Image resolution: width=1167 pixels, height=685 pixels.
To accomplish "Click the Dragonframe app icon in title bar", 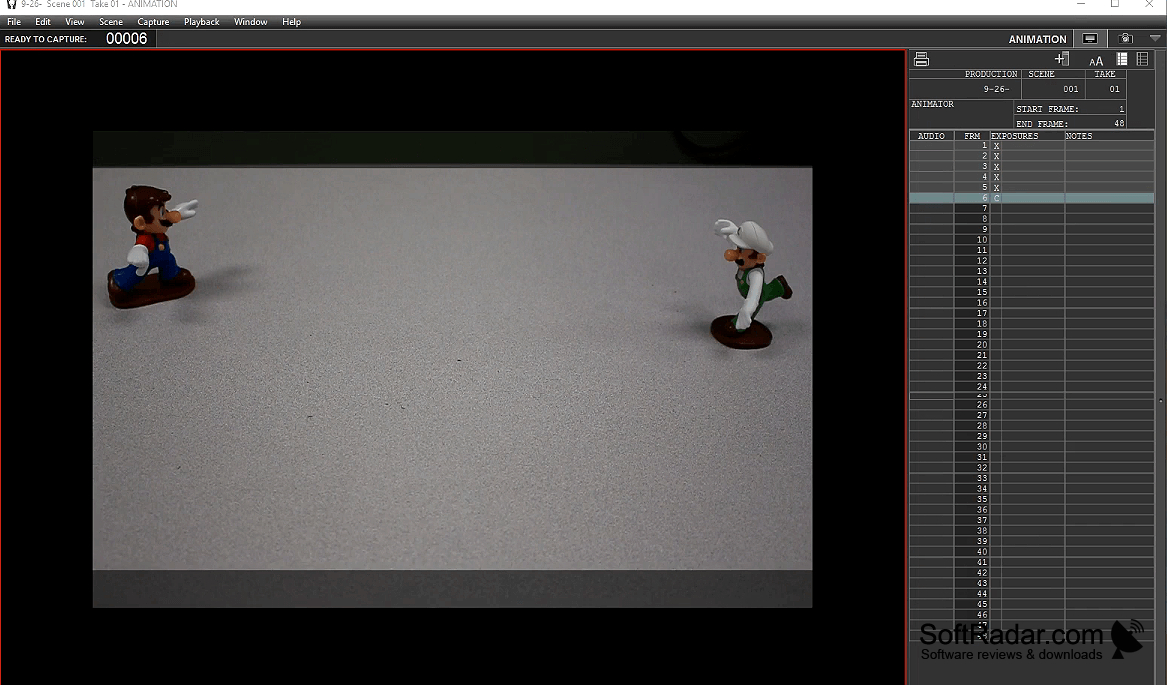I will point(10,4).
